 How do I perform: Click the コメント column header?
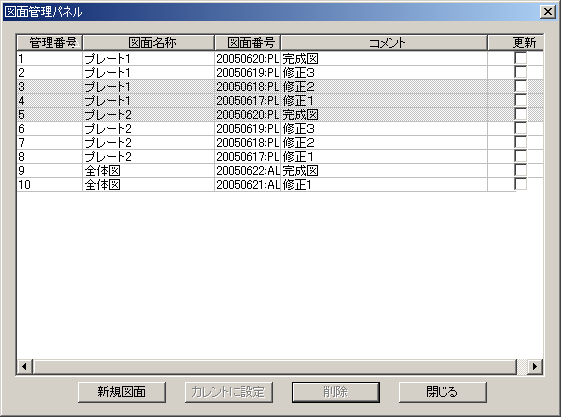point(384,43)
